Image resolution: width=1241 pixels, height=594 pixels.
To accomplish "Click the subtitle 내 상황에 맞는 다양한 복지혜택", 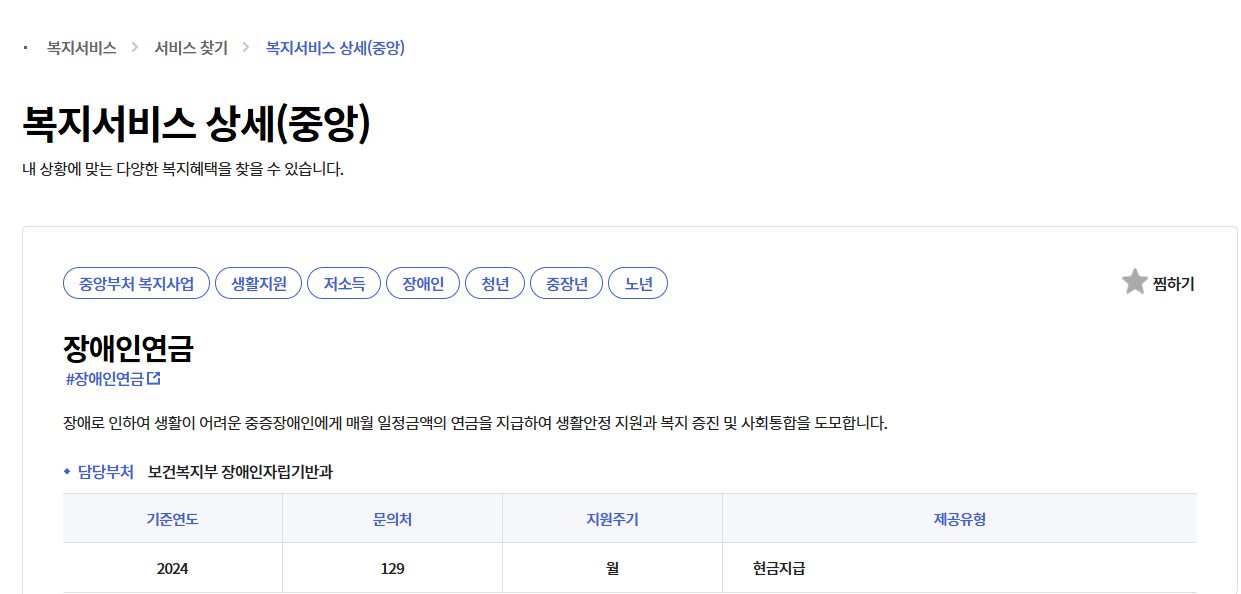I will (183, 169).
